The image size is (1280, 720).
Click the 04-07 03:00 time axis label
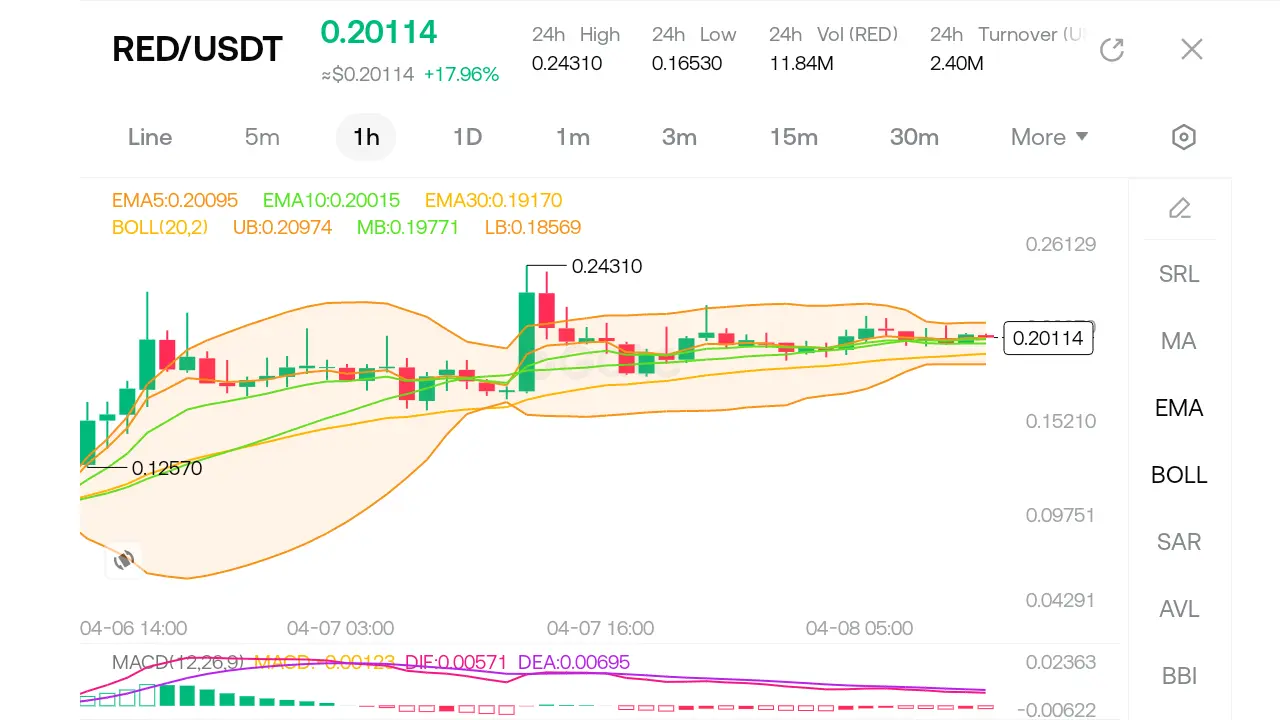340,628
